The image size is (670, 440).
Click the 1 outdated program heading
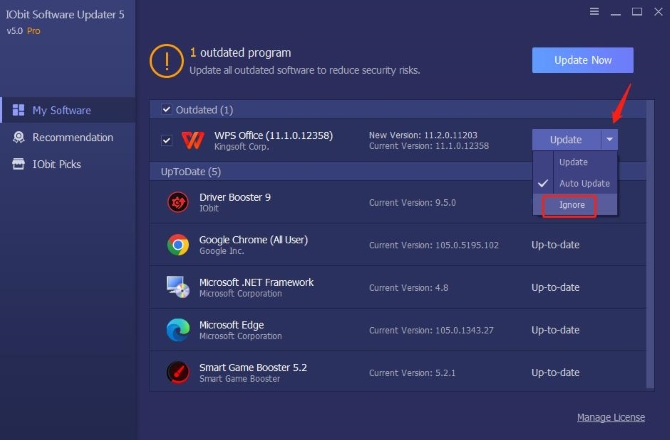click(x=241, y=53)
